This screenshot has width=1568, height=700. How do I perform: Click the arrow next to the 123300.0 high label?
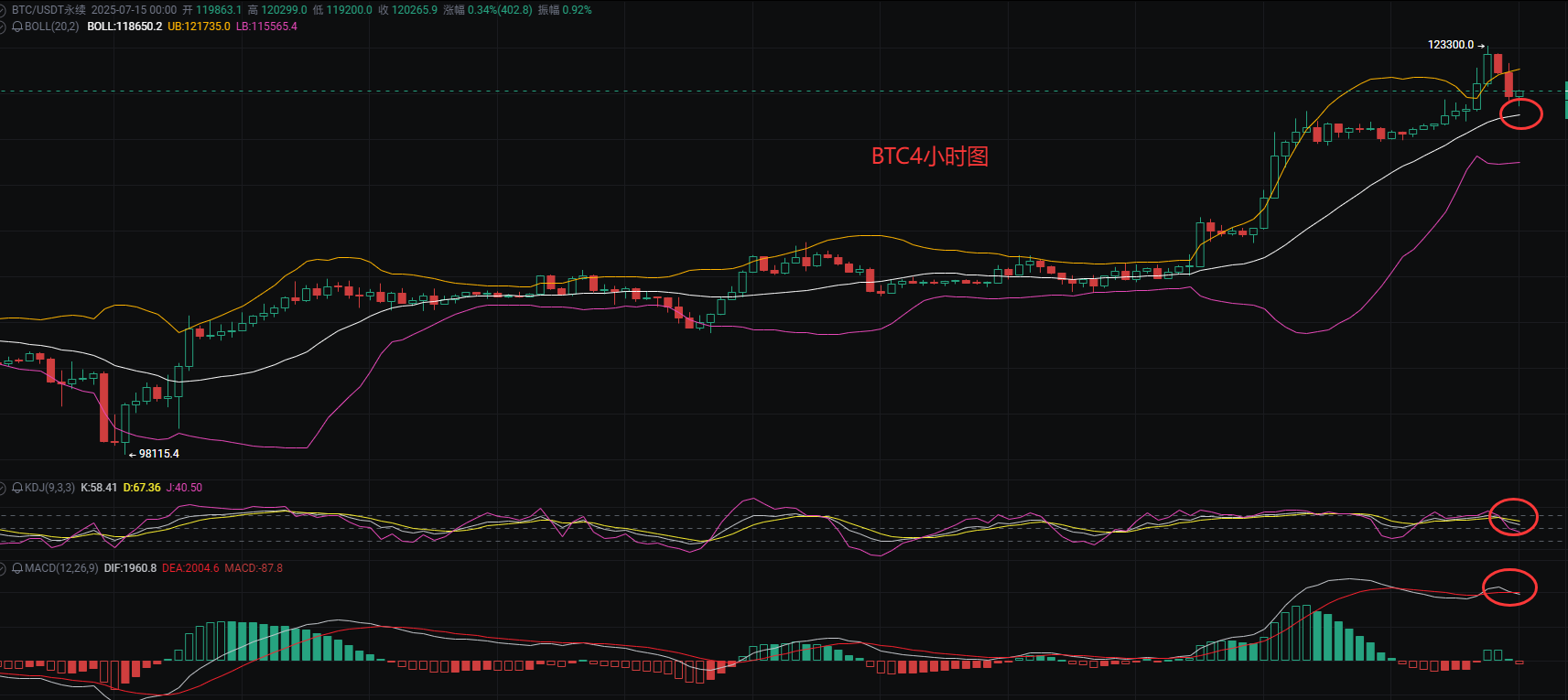pyautogui.click(x=1481, y=45)
